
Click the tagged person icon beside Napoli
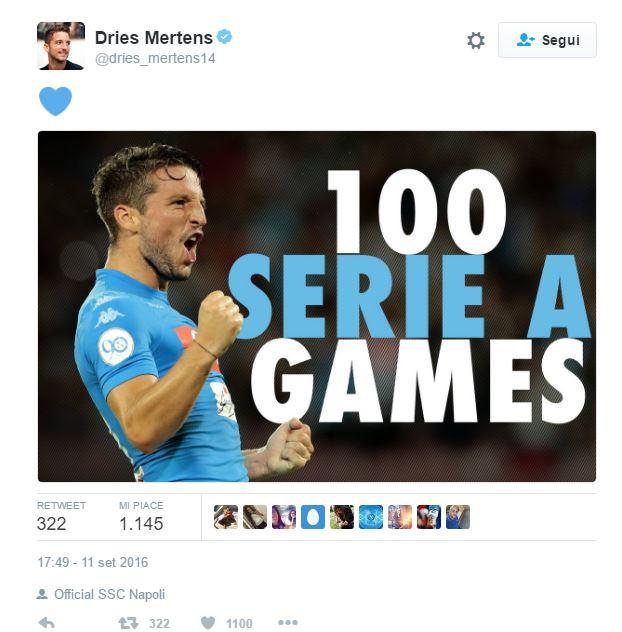(42, 594)
